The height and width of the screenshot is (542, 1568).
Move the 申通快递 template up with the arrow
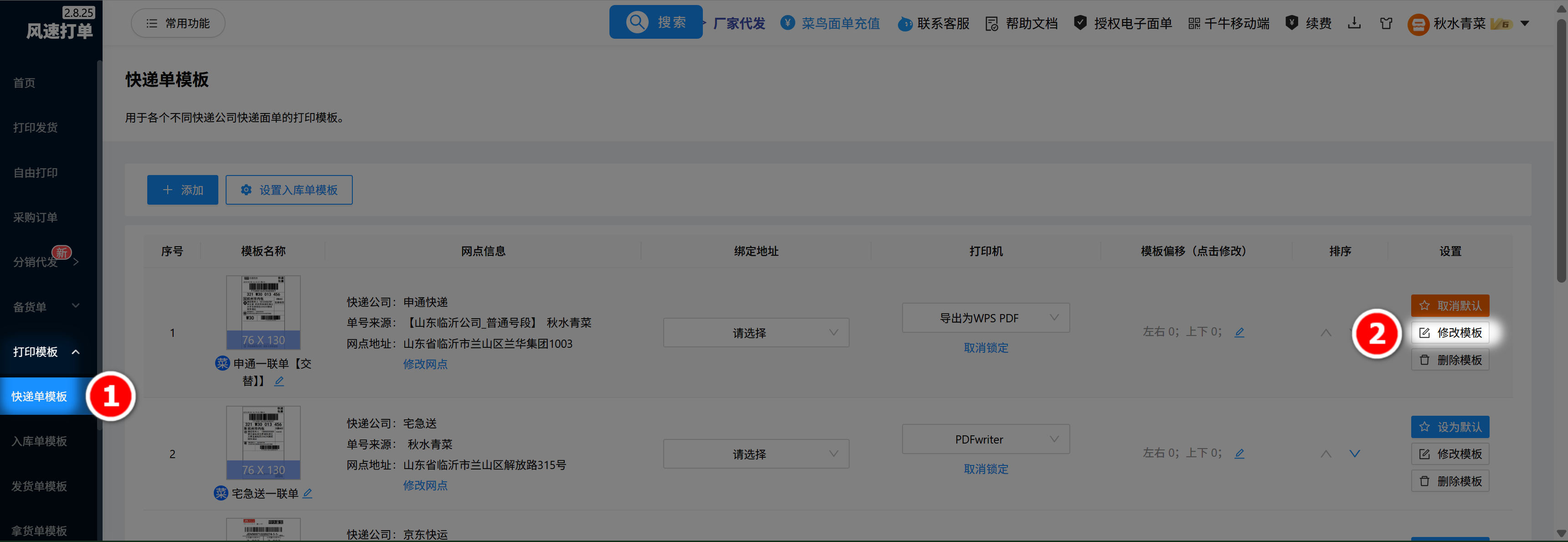pos(1326,332)
